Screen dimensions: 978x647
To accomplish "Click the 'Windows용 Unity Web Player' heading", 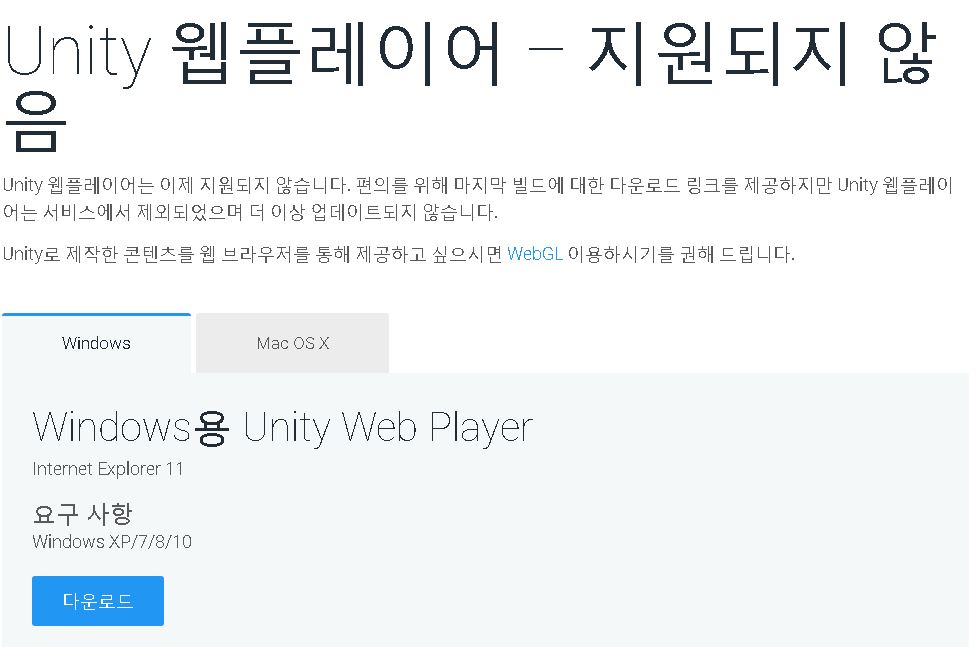I will click(283, 428).
